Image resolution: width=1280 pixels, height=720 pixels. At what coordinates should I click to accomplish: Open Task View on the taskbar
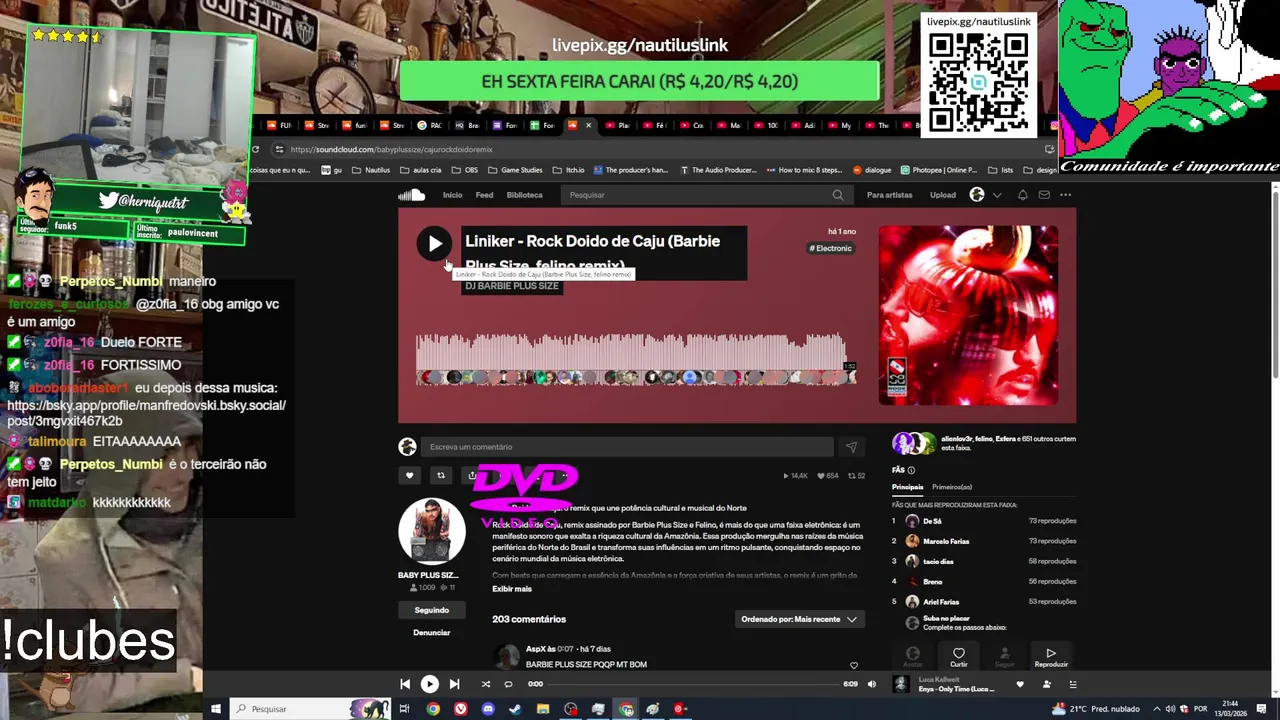pyautogui.click(x=405, y=709)
